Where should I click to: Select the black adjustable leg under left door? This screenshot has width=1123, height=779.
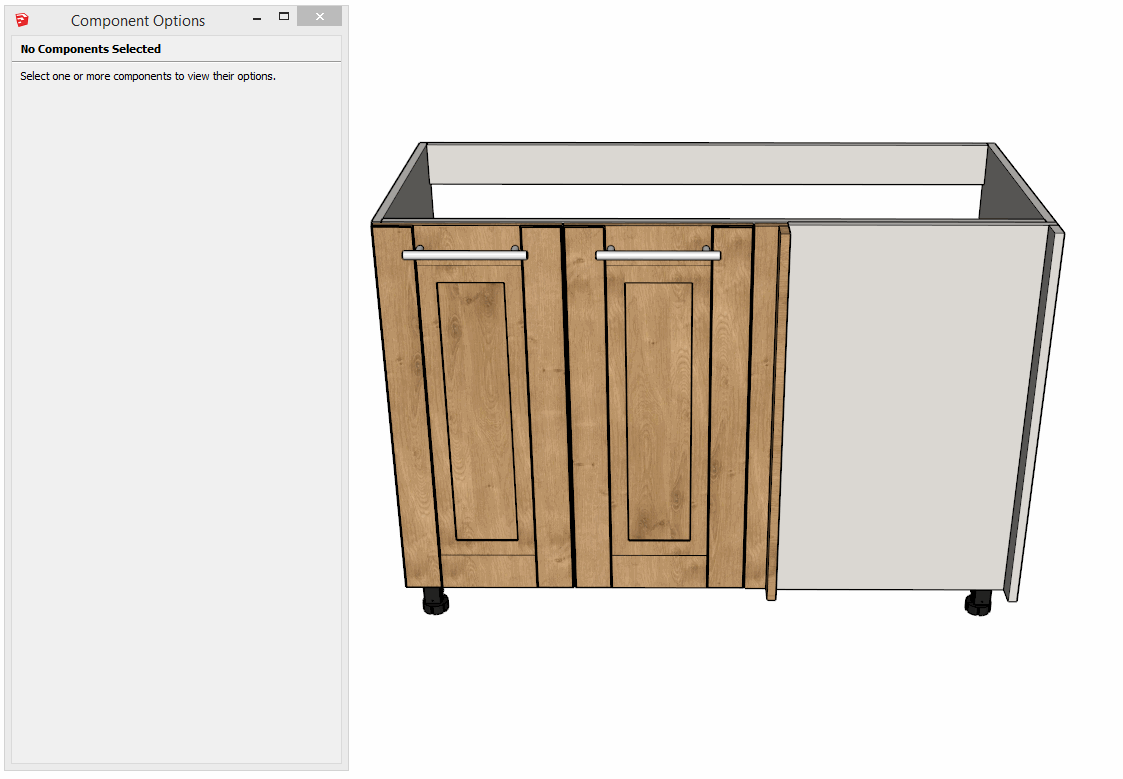[435, 601]
